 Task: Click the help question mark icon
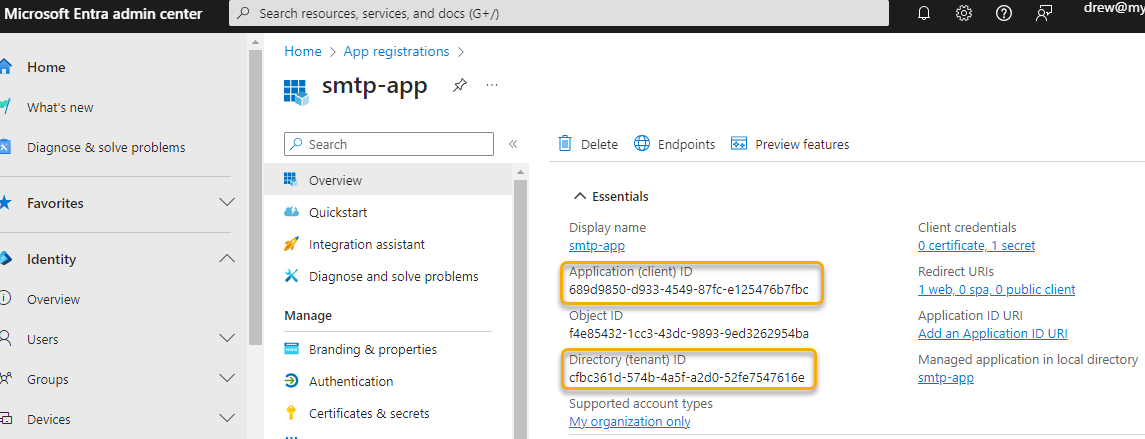(x=1004, y=13)
